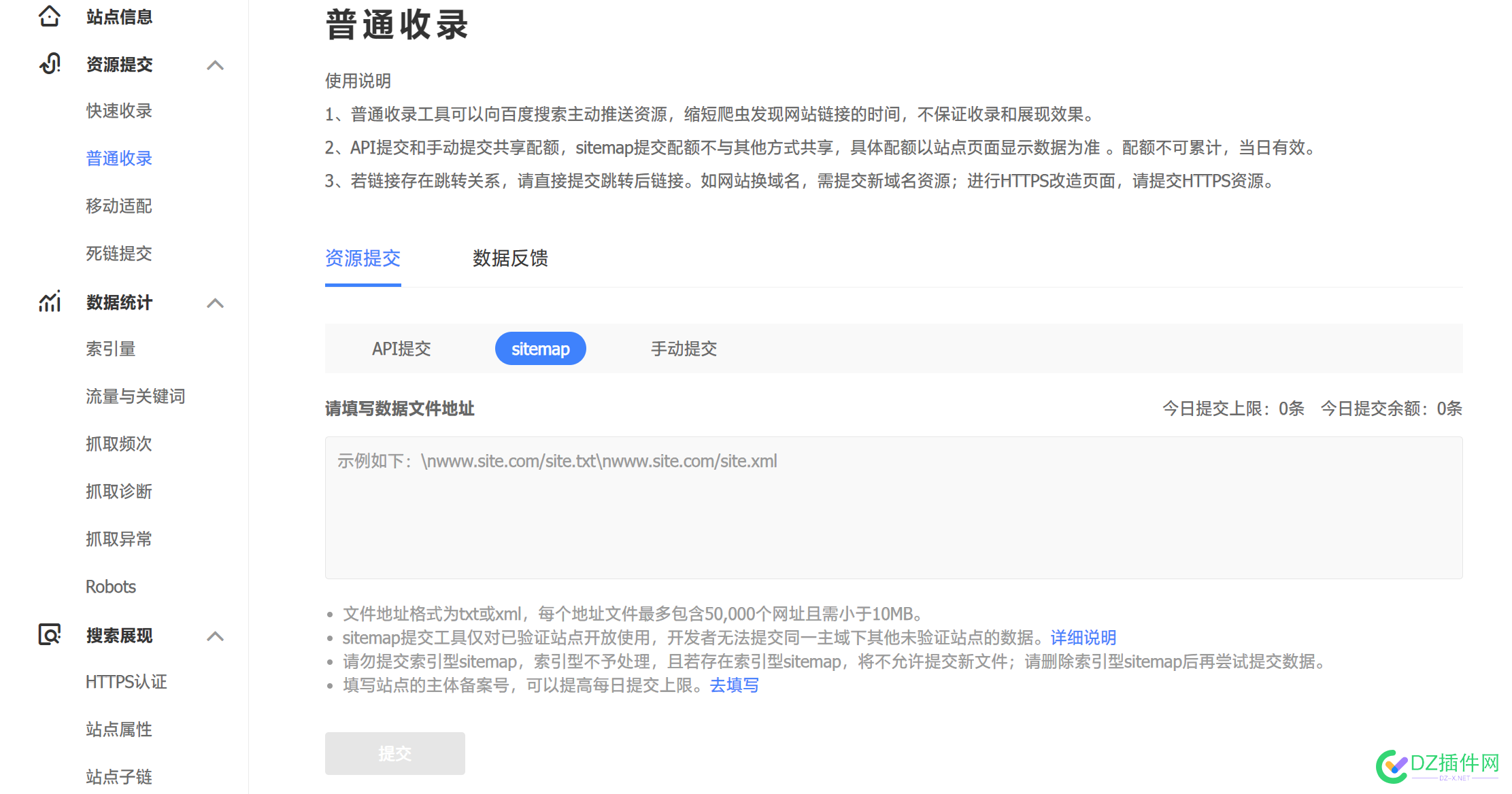Click the 去填写 link
The image size is (1512, 794).
coord(735,685)
